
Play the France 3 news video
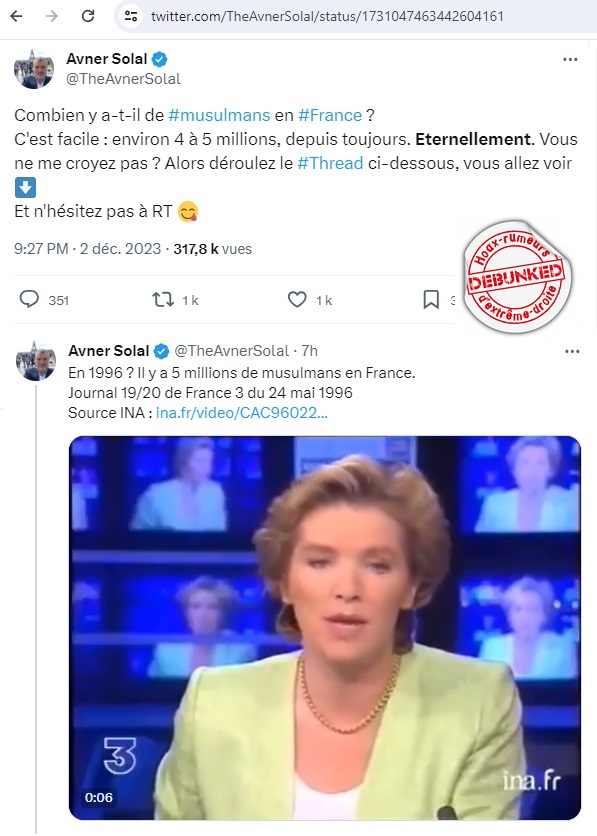(325, 628)
